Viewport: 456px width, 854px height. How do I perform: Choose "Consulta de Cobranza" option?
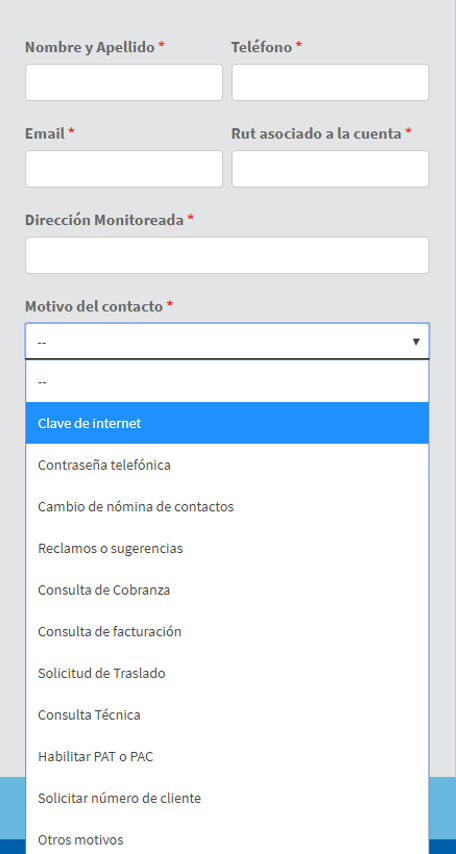pyautogui.click(x=227, y=590)
